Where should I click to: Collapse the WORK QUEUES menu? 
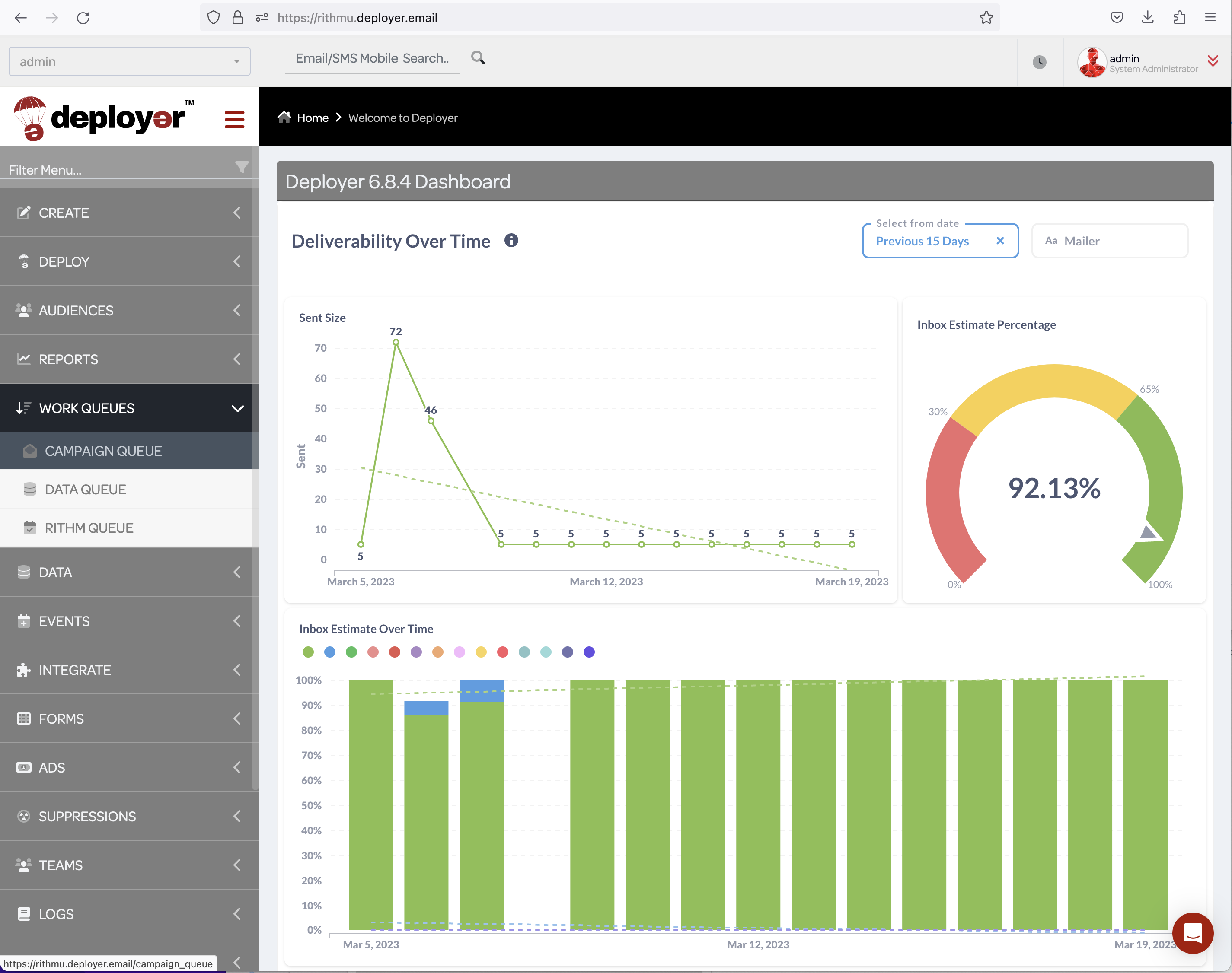(x=129, y=408)
